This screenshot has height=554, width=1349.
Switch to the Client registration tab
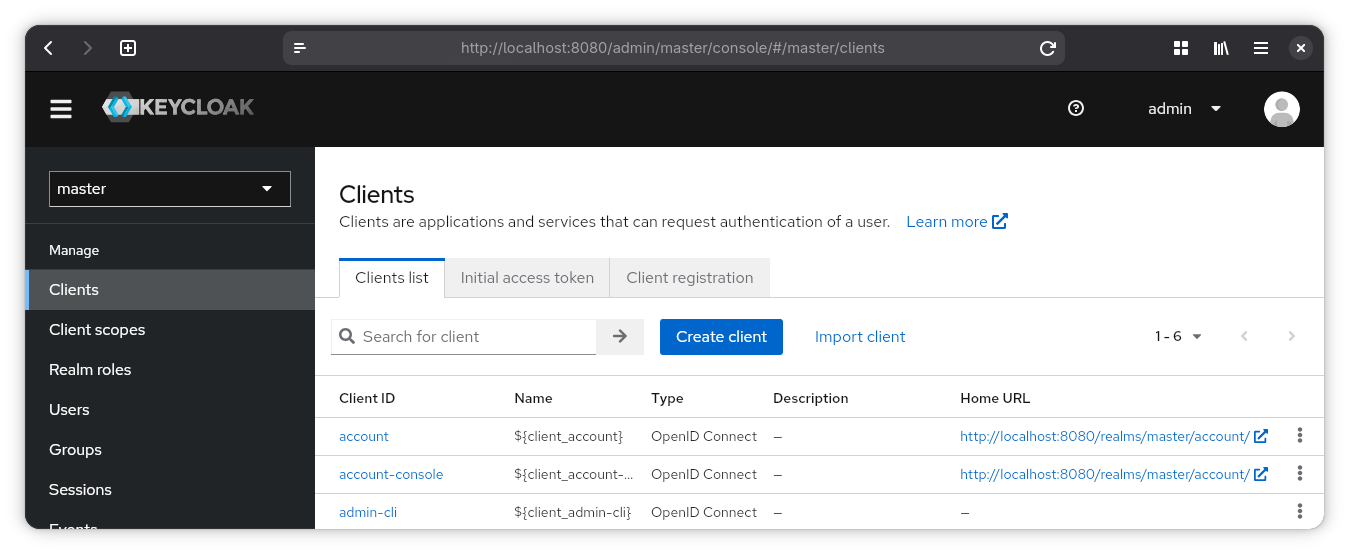point(689,278)
